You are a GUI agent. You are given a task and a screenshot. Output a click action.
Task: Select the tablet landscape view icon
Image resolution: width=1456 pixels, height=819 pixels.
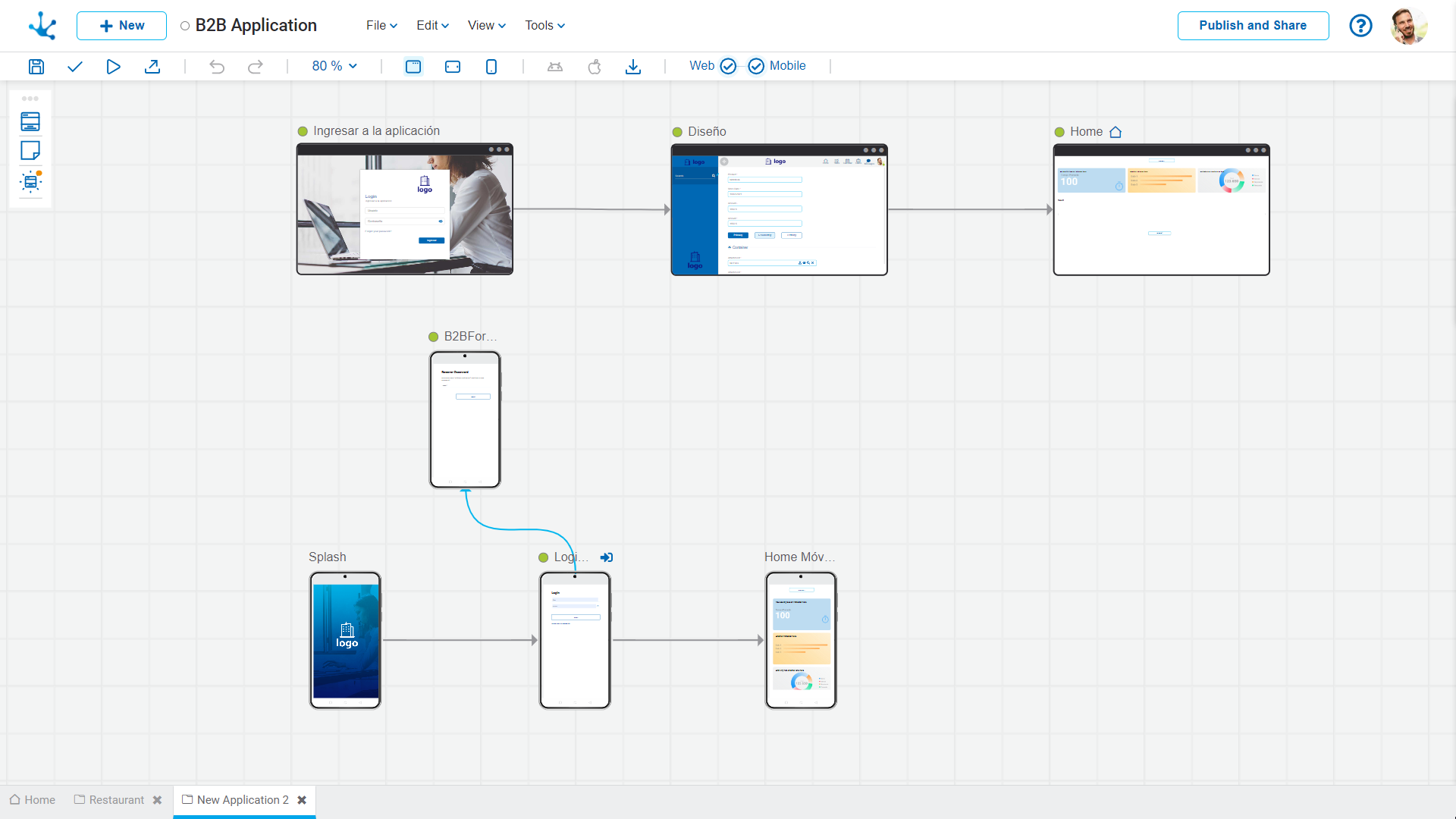(453, 67)
